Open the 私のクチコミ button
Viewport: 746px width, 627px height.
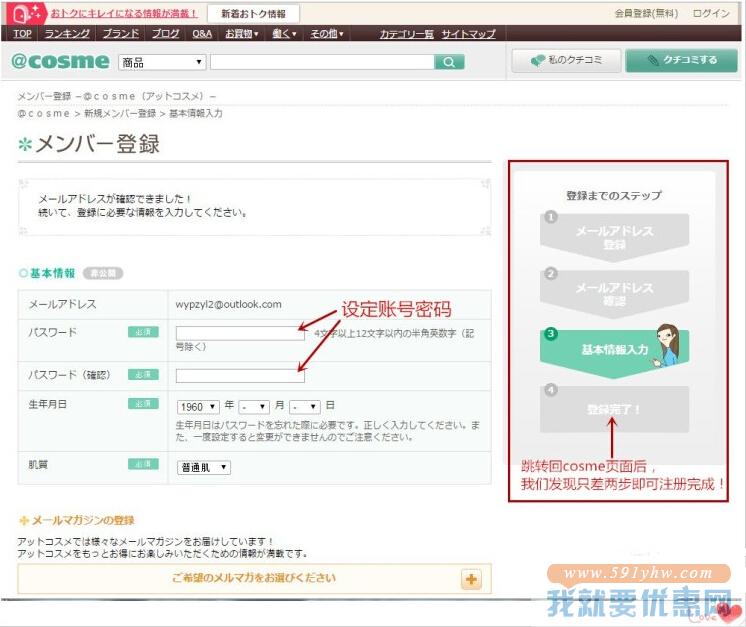click(x=566, y=60)
